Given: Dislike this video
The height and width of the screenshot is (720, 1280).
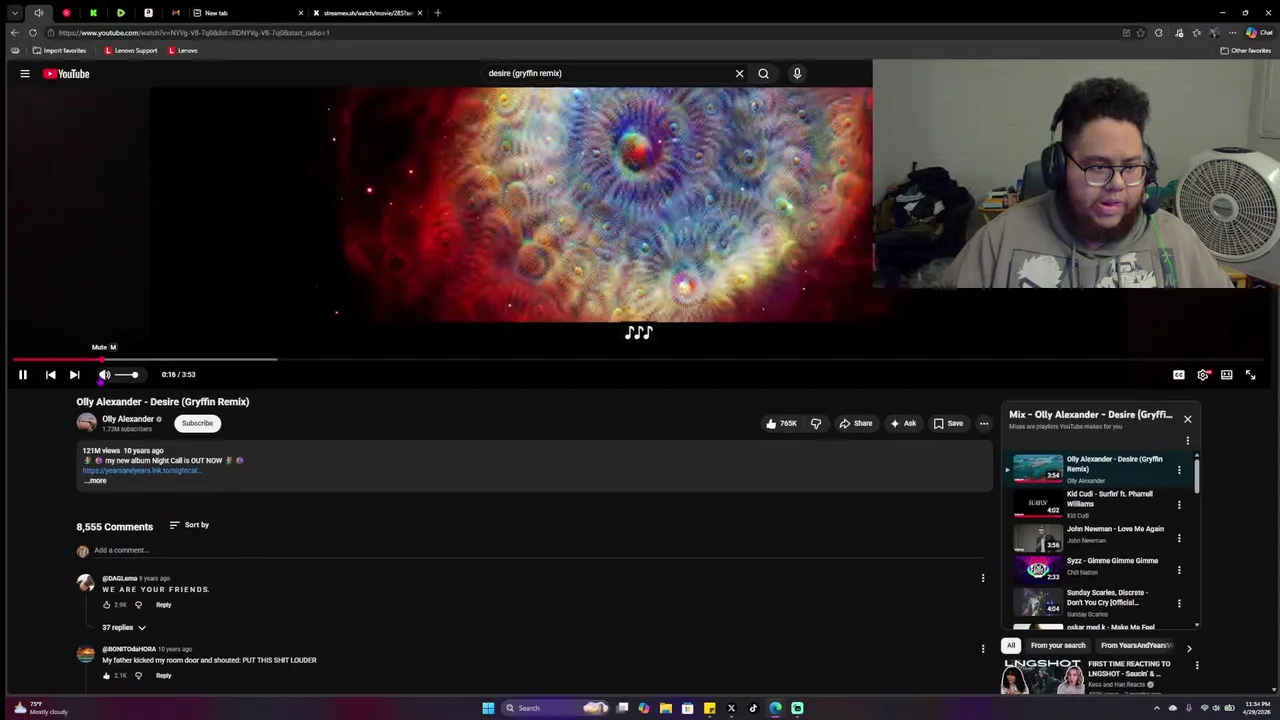Looking at the screenshot, I should 816,424.
